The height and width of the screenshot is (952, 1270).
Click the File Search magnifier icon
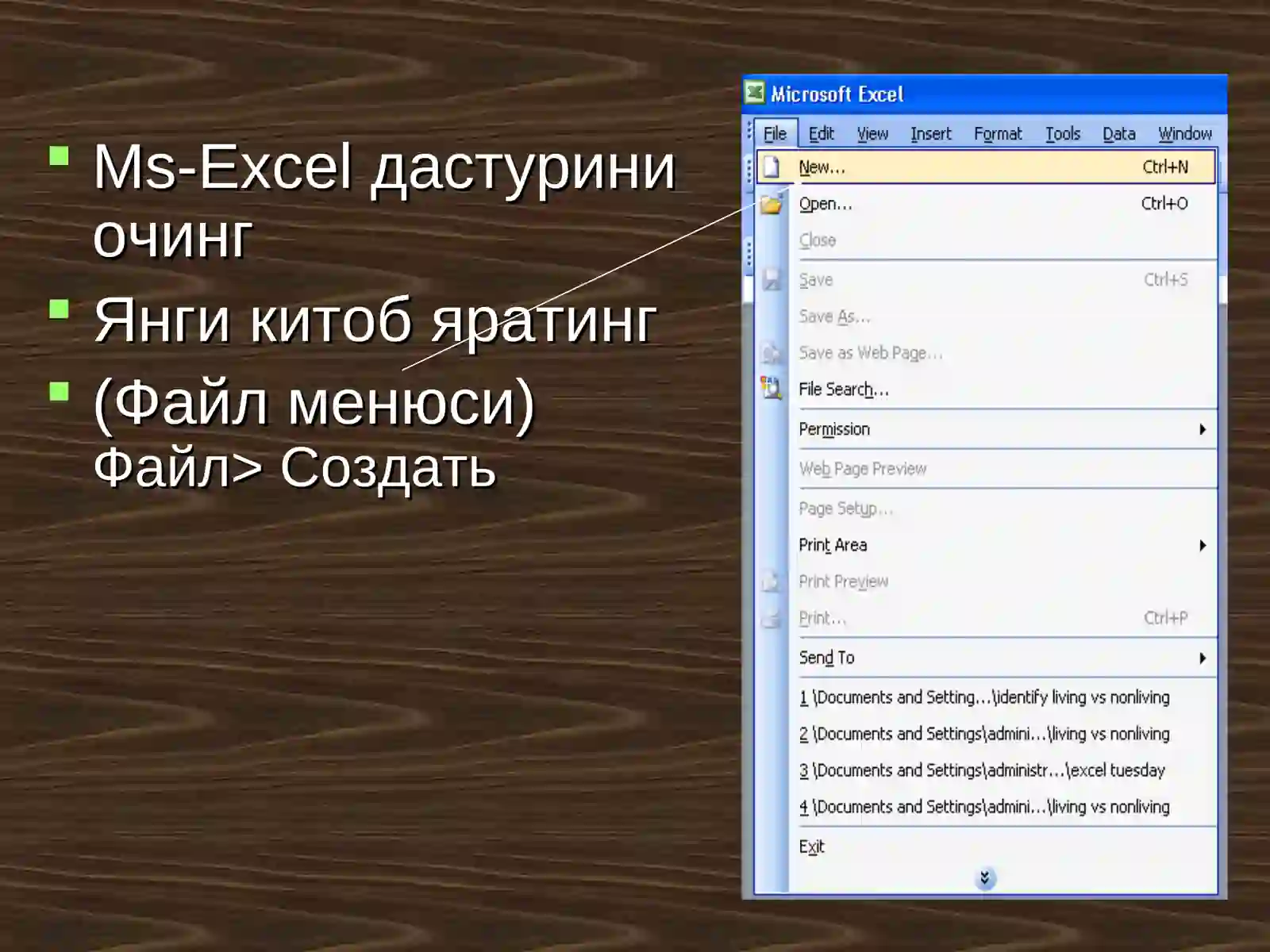[772, 388]
